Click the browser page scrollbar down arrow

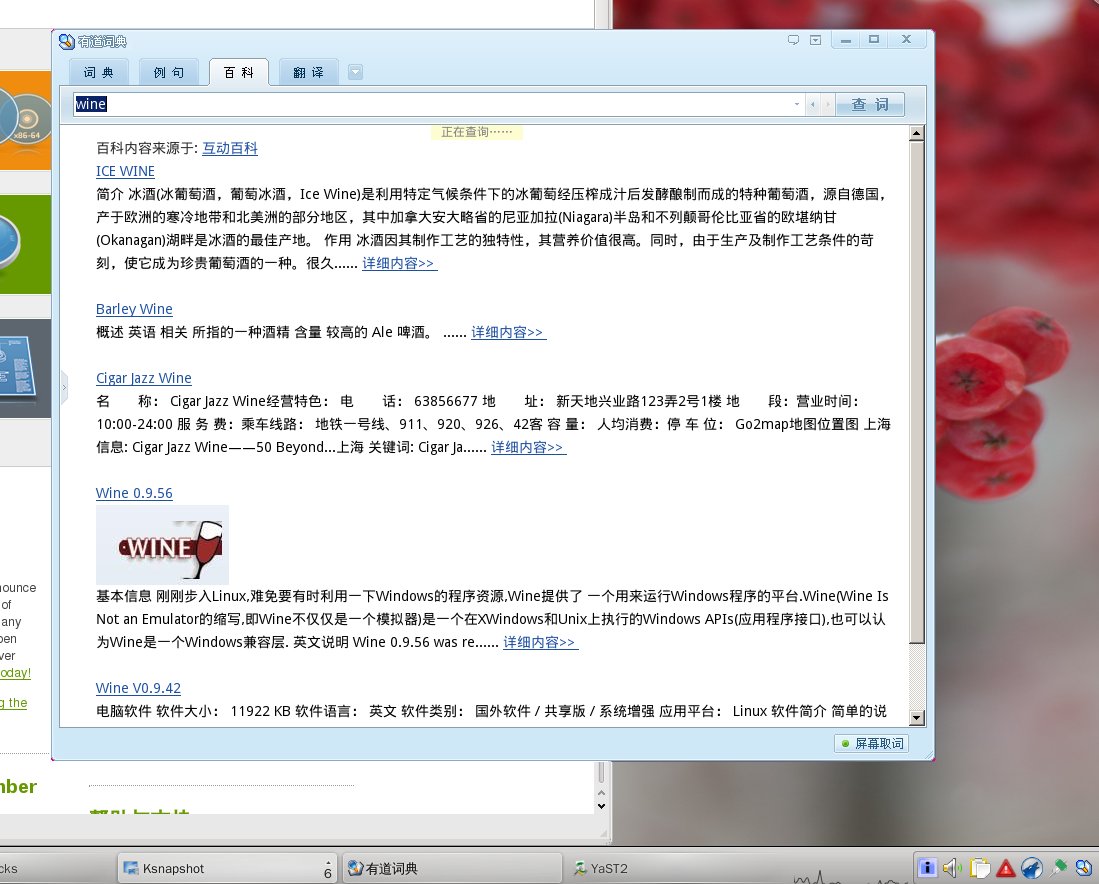[x=601, y=806]
